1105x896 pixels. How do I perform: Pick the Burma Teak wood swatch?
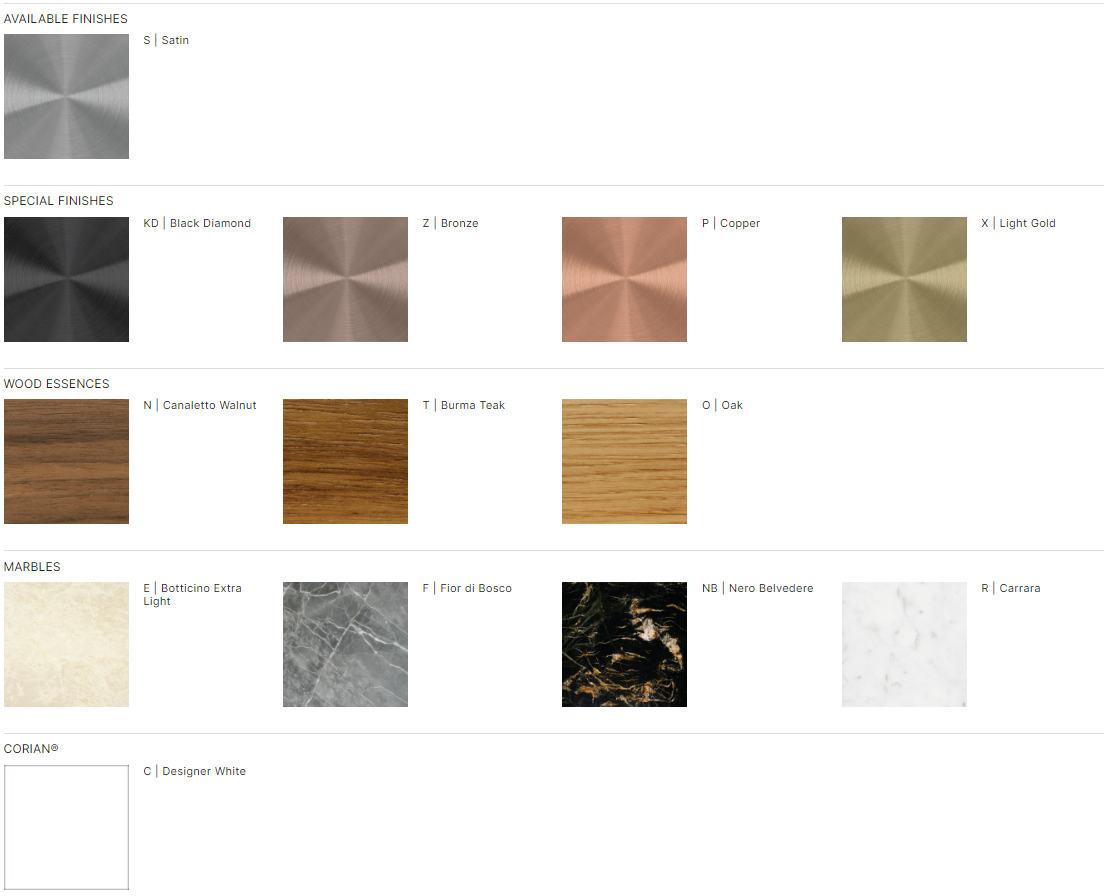[345, 461]
